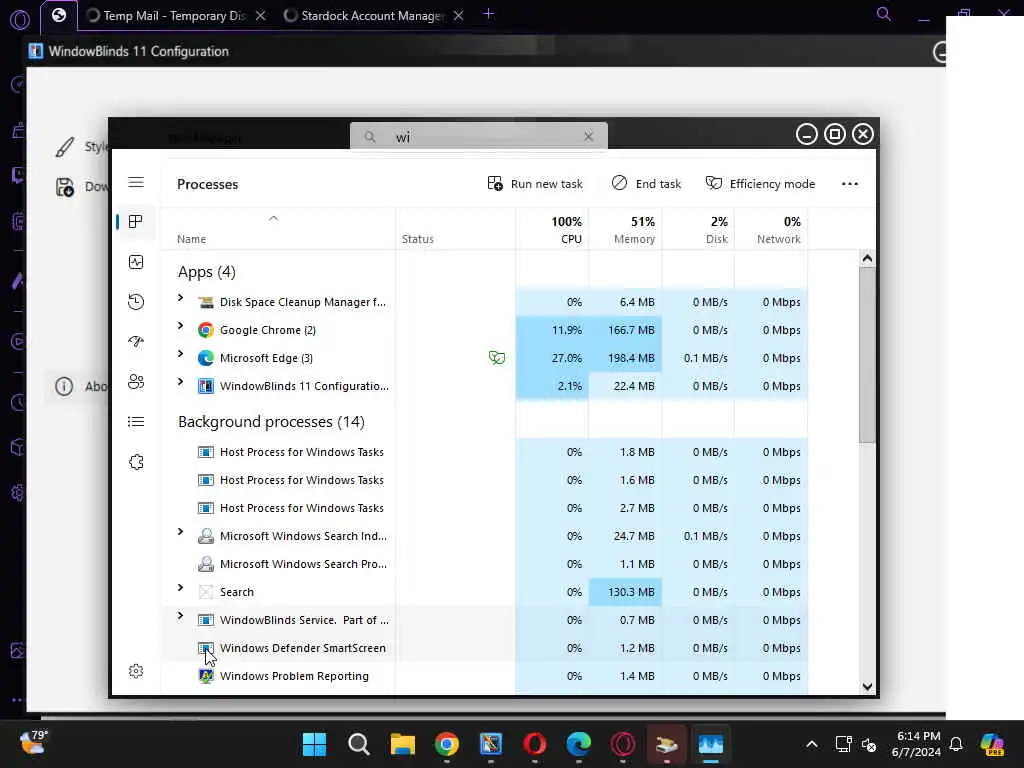Image resolution: width=1024 pixels, height=768 pixels.
Task: Click Apps (4) group header
Action: click(x=206, y=272)
